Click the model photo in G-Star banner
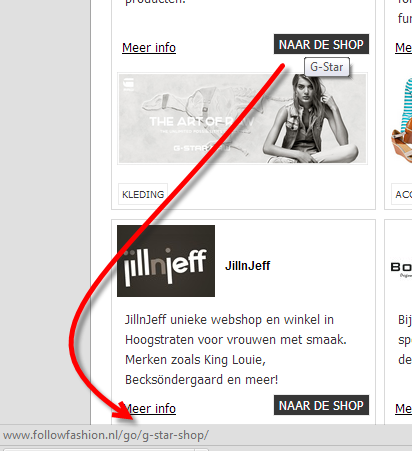 tap(310, 119)
